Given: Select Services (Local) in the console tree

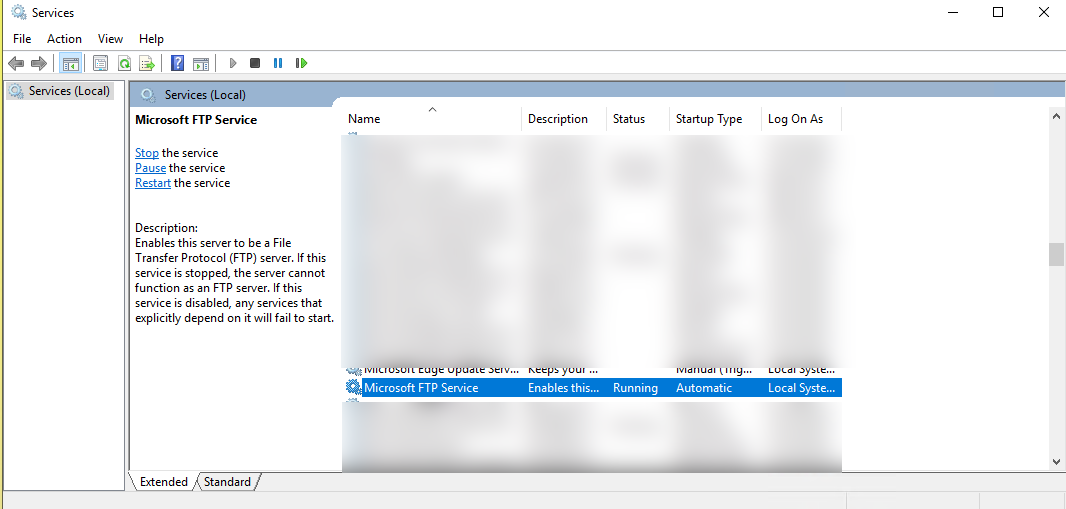Looking at the screenshot, I should [x=60, y=90].
